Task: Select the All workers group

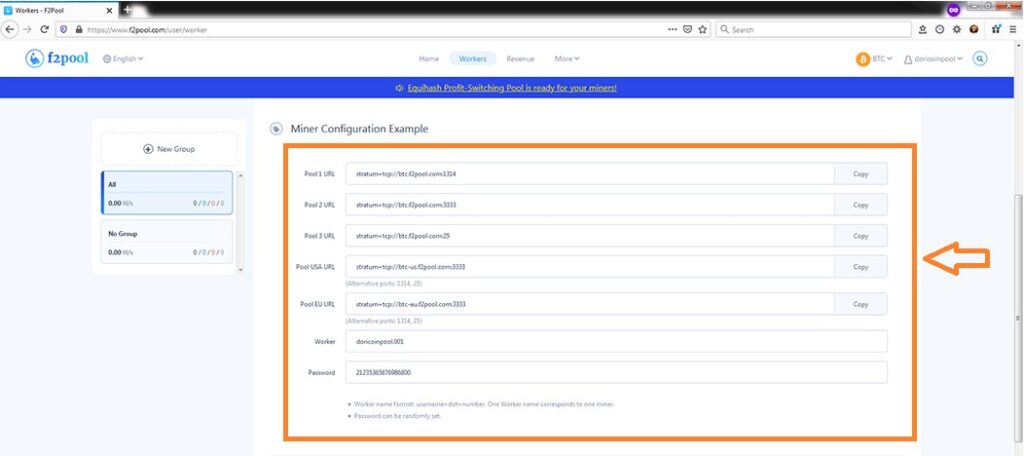Action: point(167,193)
